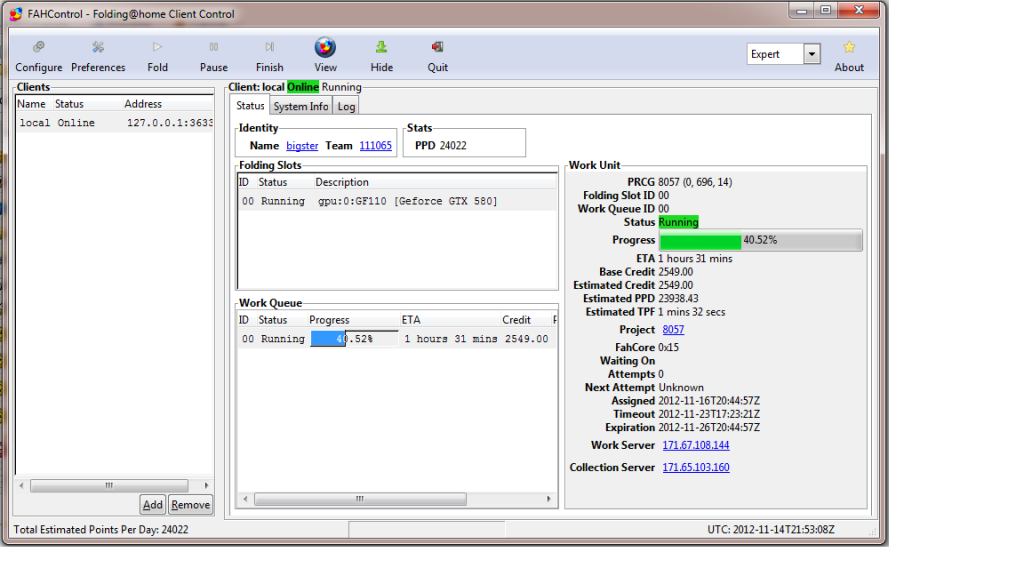The height and width of the screenshot is (576, 1024).
Task: Open the About star icon
Action: 849,48
